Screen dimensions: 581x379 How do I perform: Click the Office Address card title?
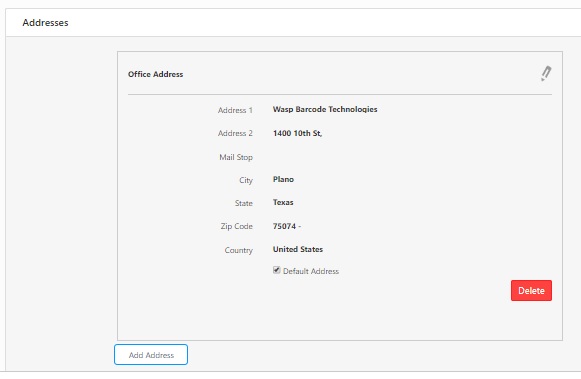(155, 74)
